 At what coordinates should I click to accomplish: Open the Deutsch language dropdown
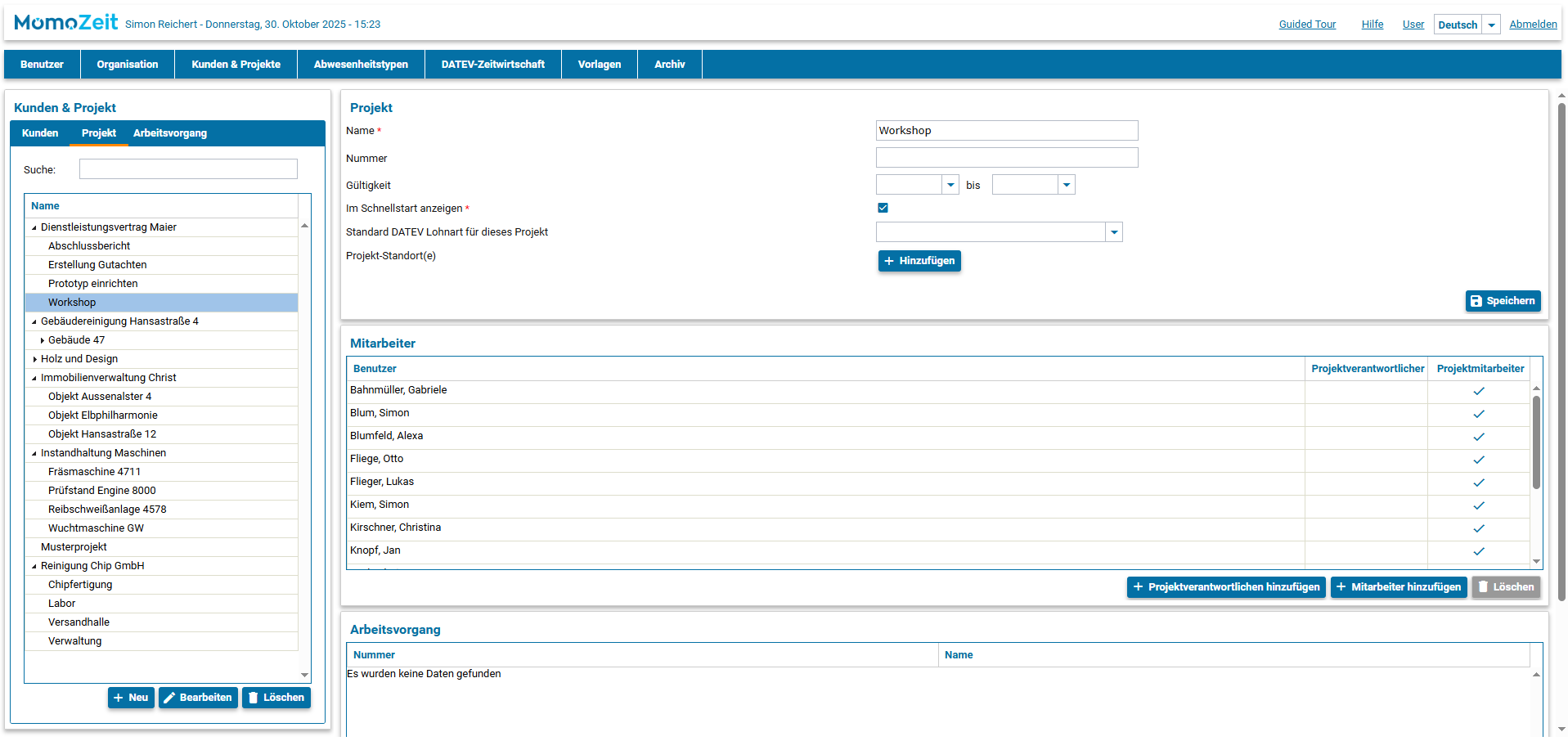point(1491,25)
